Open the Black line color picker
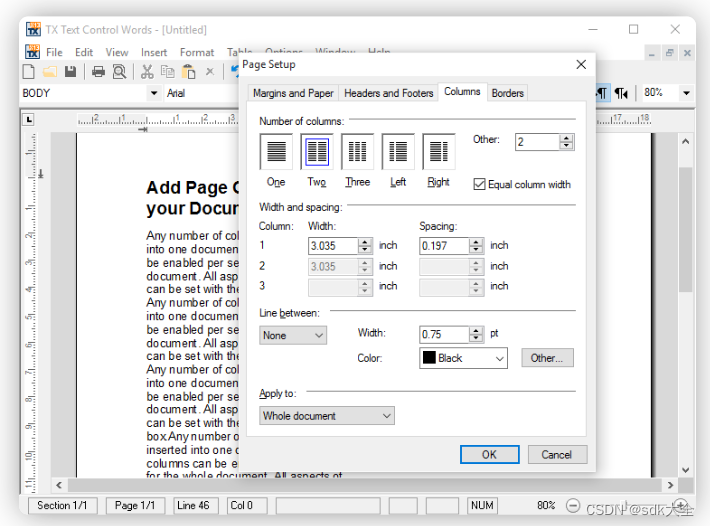The height and width of the screenshot is (526, 710). [x=463, y=358]
